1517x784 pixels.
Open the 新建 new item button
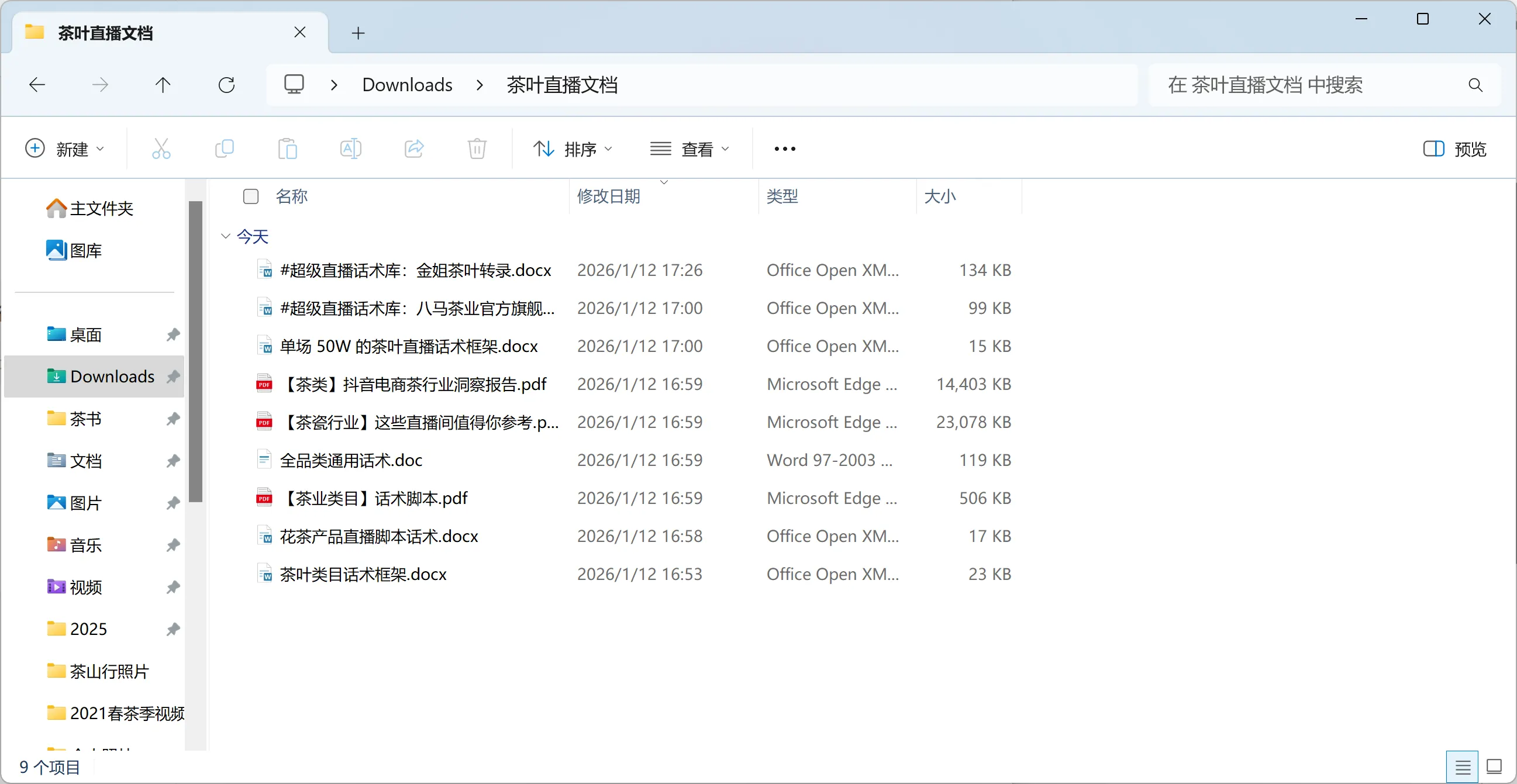(x=65, y=149)
